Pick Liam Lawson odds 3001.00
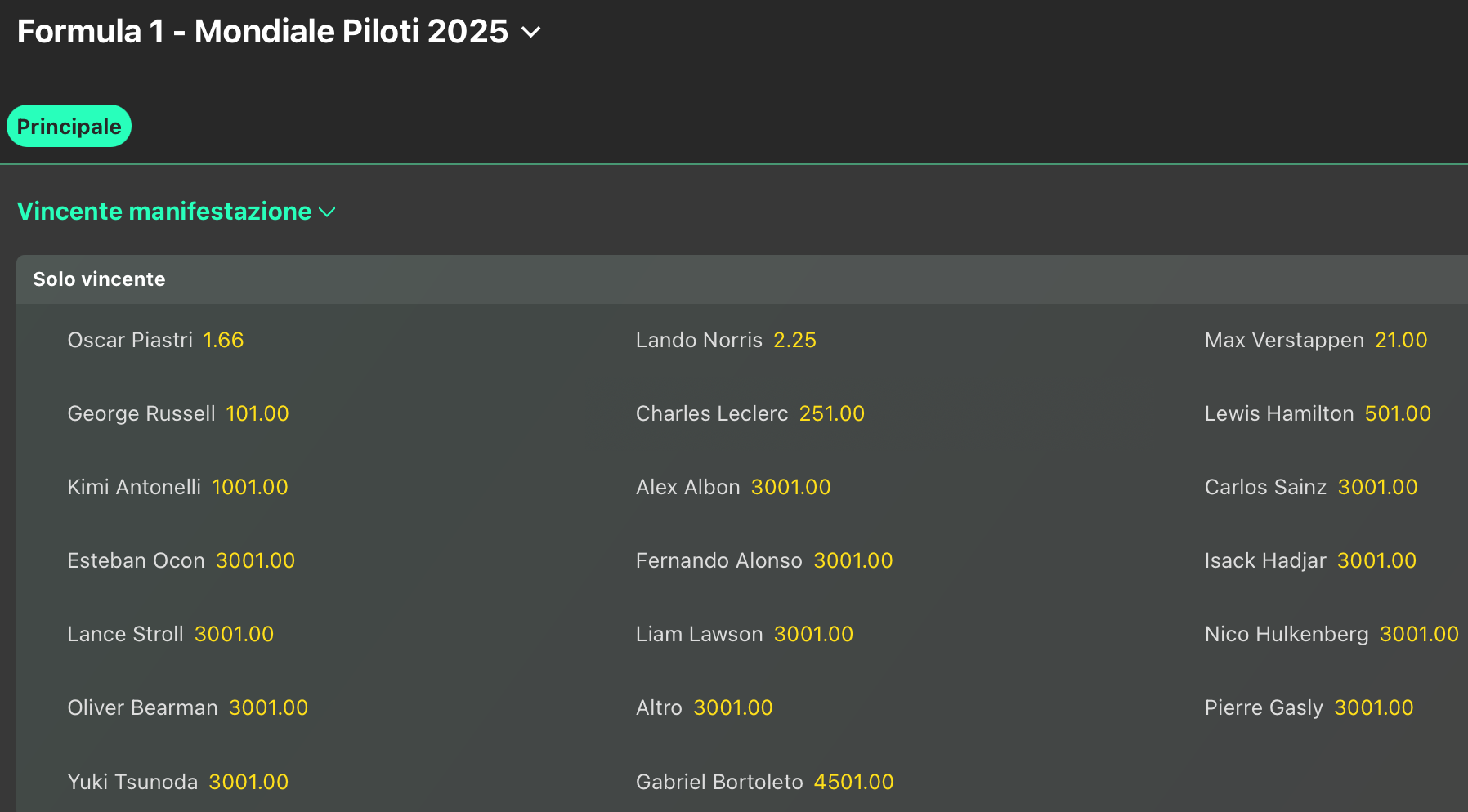This screenshot has width=1468, height=812. click(x=813, y=635)
